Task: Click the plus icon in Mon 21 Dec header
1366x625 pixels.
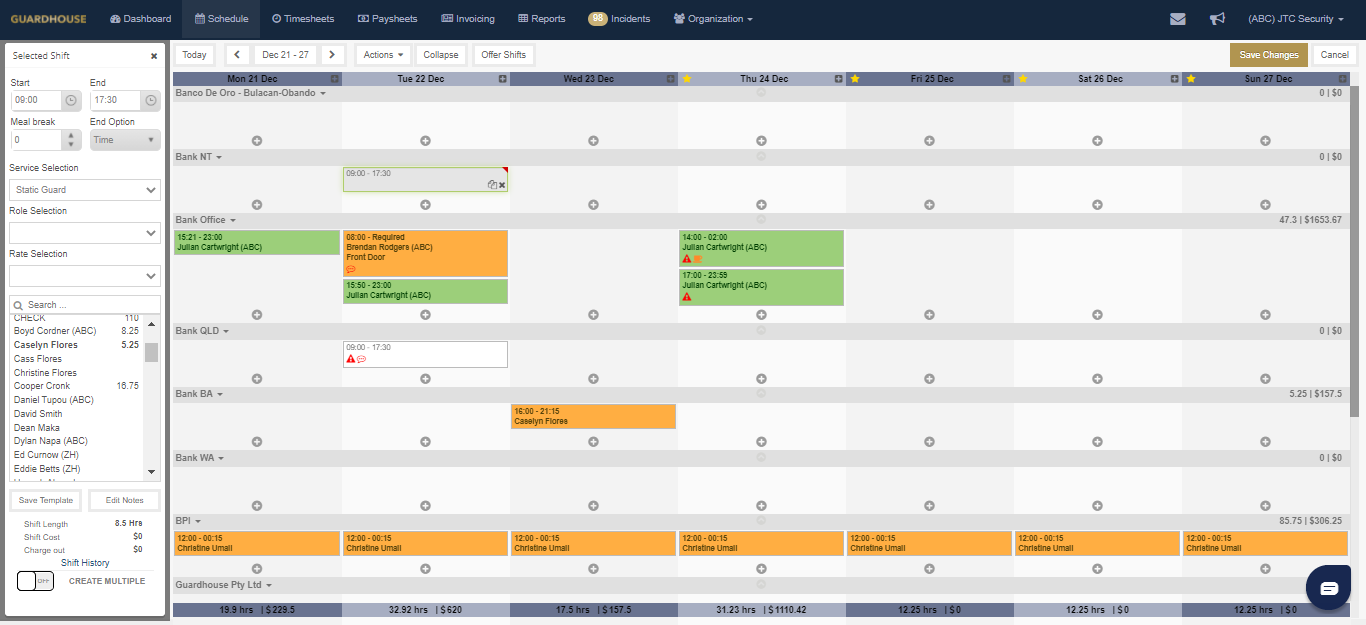Action: [x=335, y=79]
